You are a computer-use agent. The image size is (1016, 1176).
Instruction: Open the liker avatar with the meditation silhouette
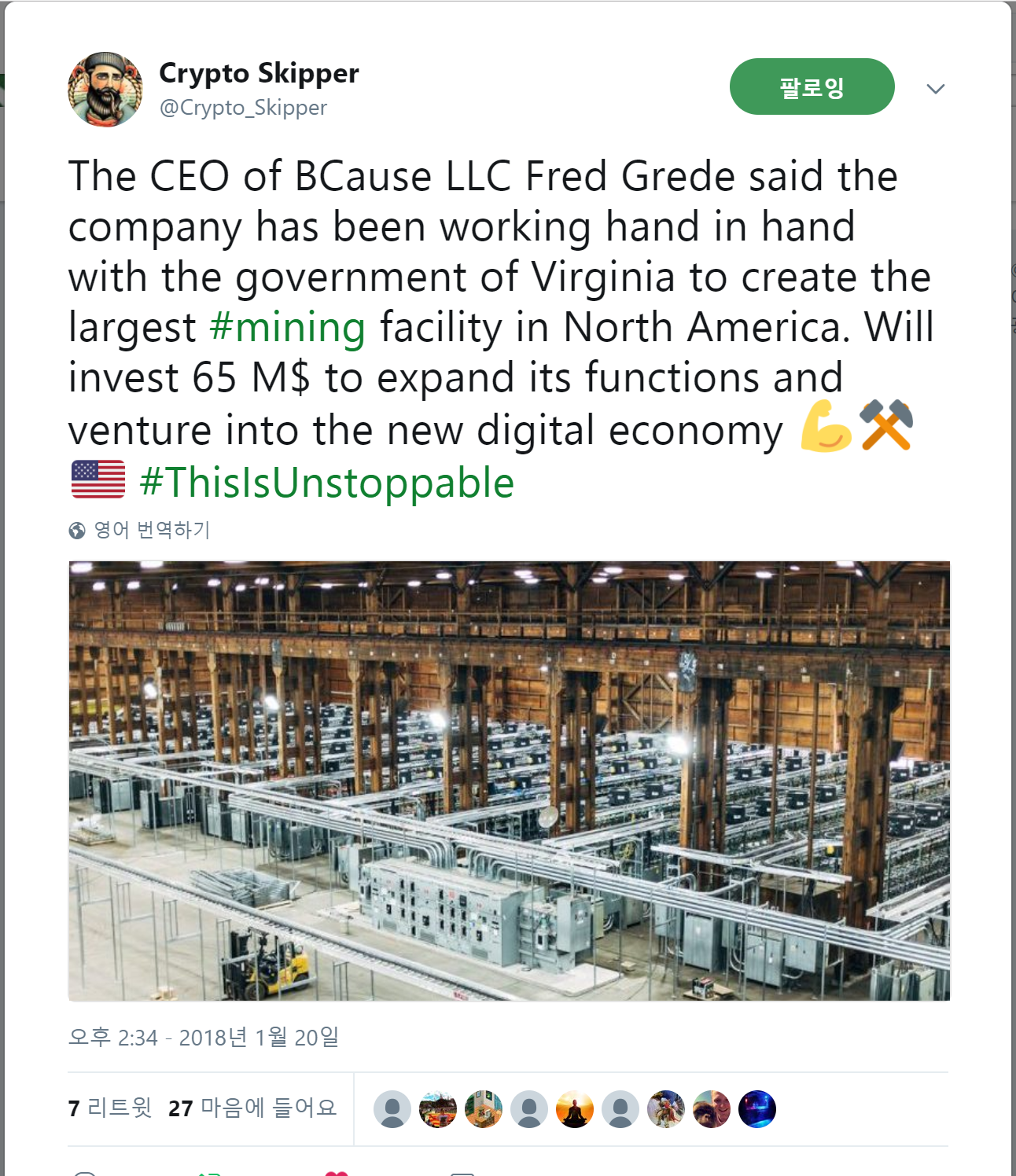click(575, 1109)
